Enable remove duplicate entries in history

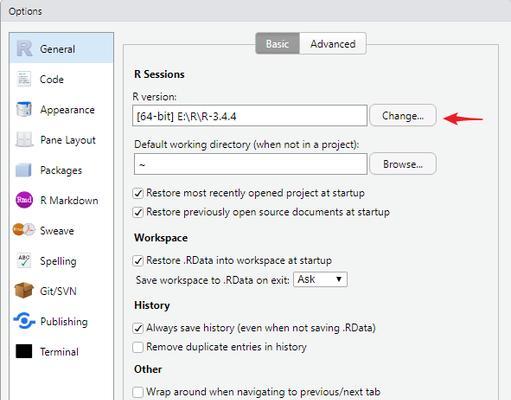(138, 347)
